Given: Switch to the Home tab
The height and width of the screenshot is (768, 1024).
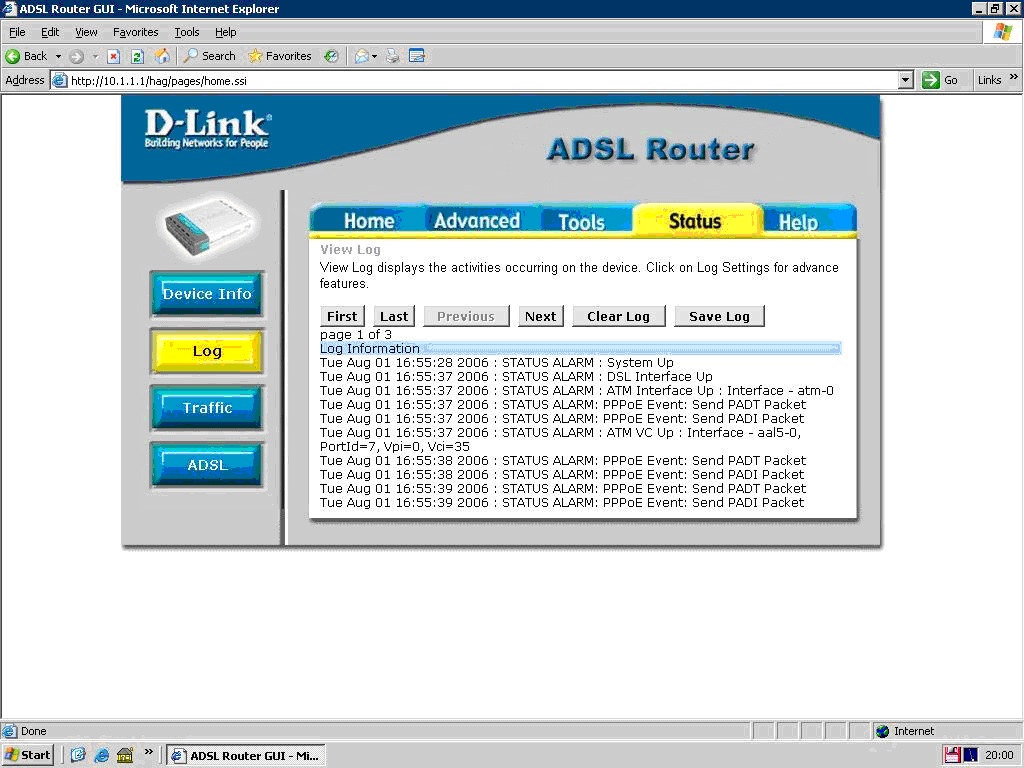Looking at the screenshot, I should 369,221.
